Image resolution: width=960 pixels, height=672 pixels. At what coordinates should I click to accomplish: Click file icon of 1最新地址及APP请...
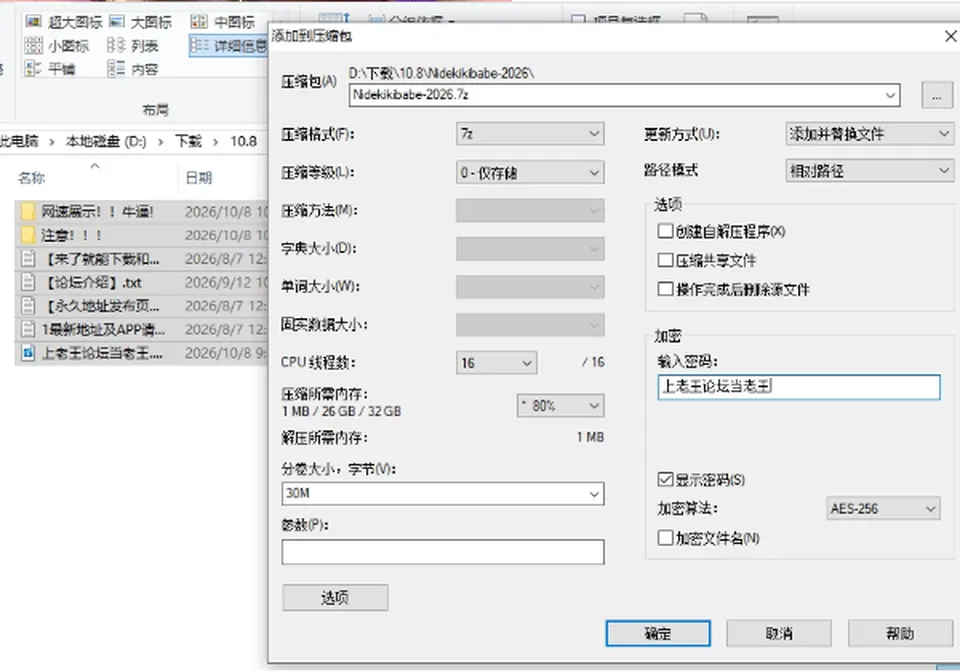(x=28, y=329)
